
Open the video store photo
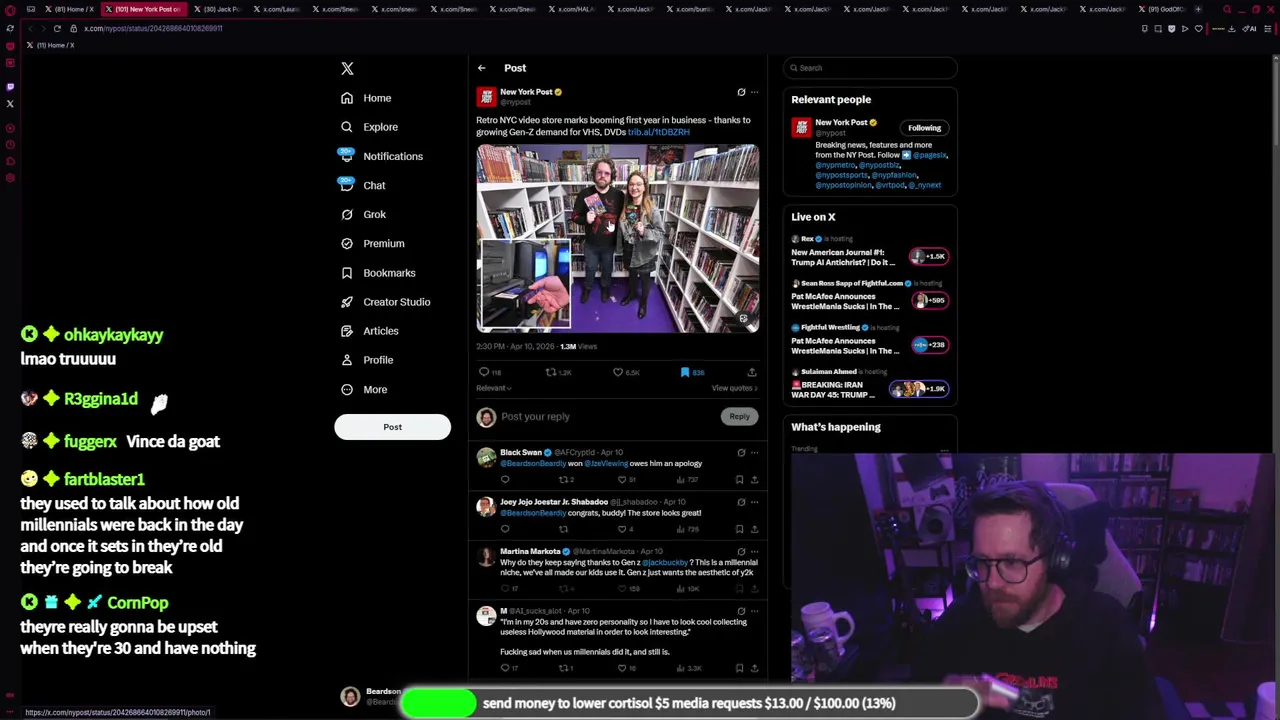617,238
